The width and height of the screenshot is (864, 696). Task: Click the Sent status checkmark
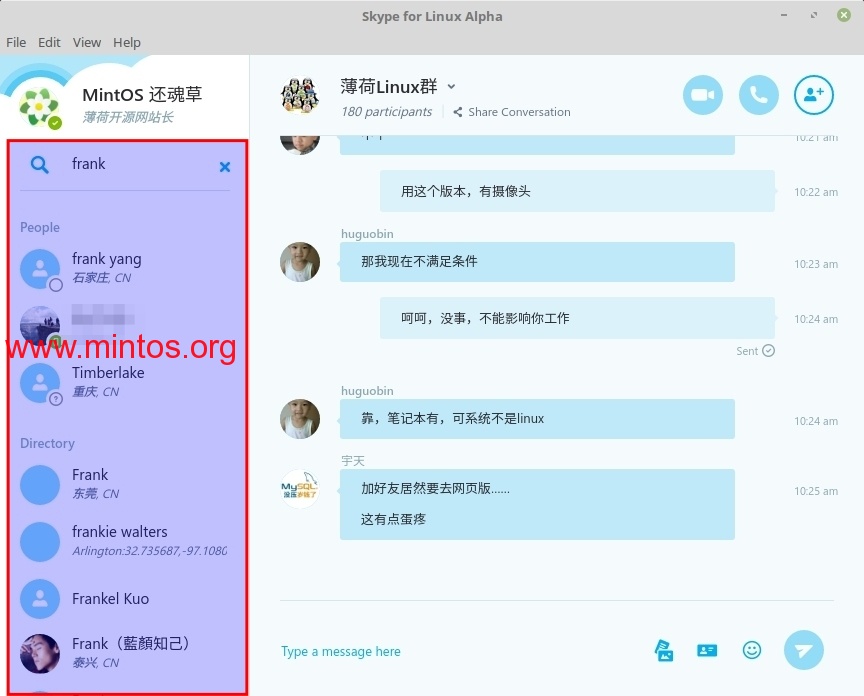[x=768, y=350]
